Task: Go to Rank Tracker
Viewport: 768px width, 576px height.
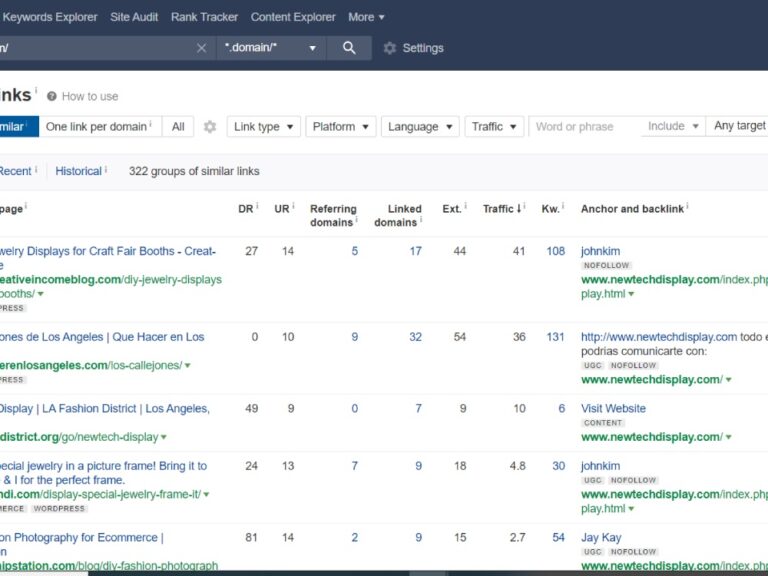Action: pyautogui.click(x=204, y=17)
